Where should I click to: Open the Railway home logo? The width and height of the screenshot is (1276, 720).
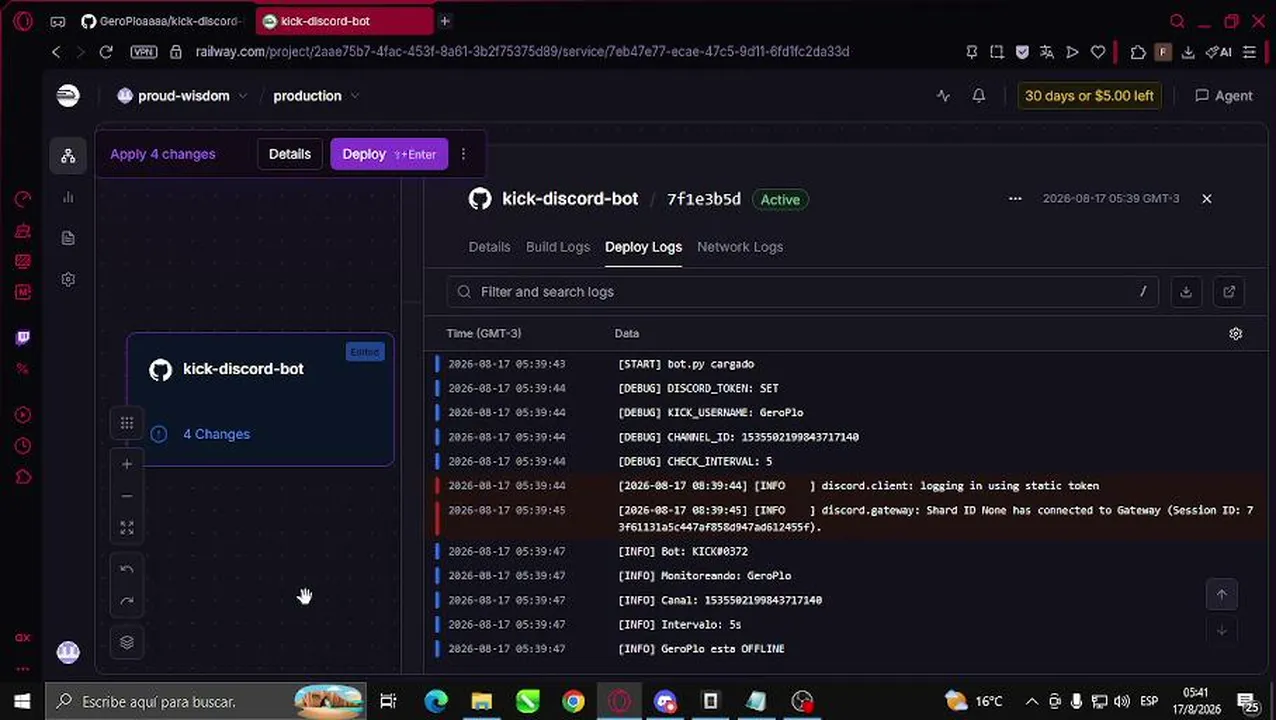coord(68,95)
